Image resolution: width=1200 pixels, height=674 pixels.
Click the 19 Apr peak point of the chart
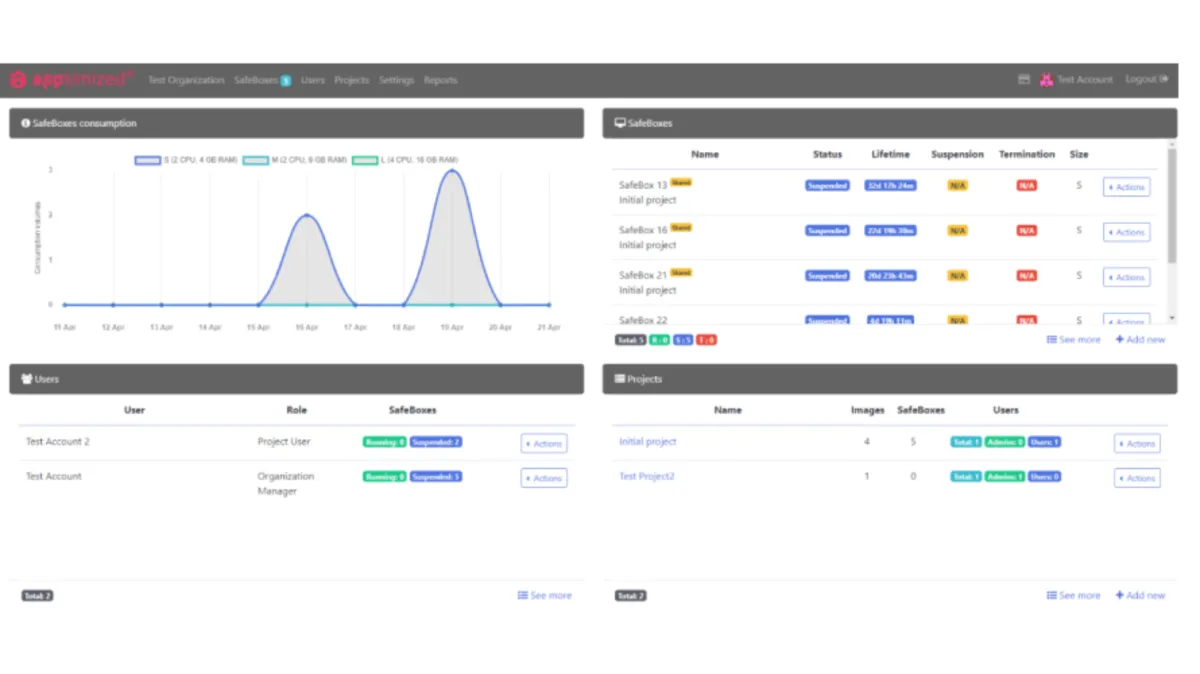(x=452, y=170)
